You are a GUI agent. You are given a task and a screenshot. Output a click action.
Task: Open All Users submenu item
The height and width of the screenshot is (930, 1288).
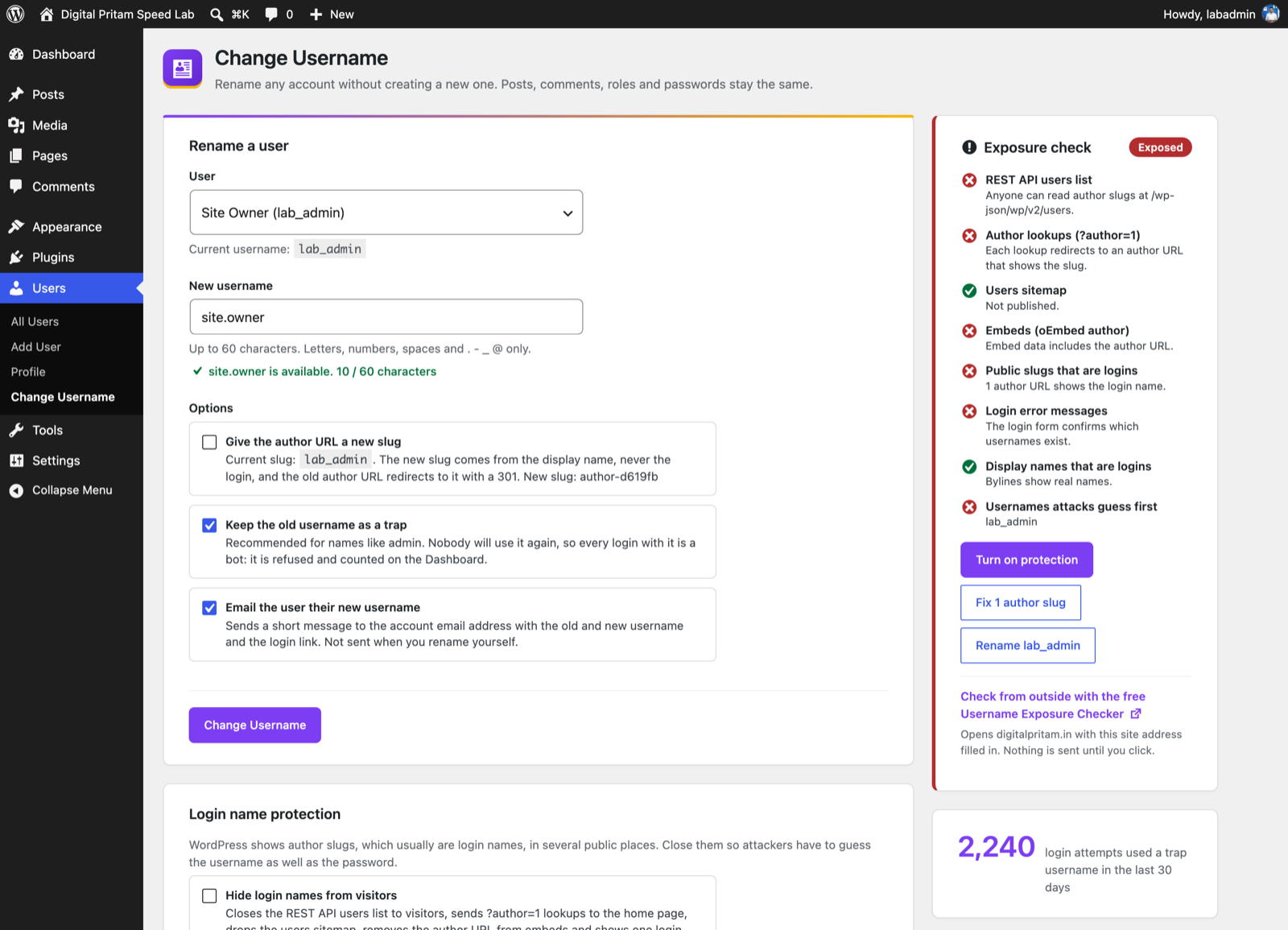click(35, 321)
